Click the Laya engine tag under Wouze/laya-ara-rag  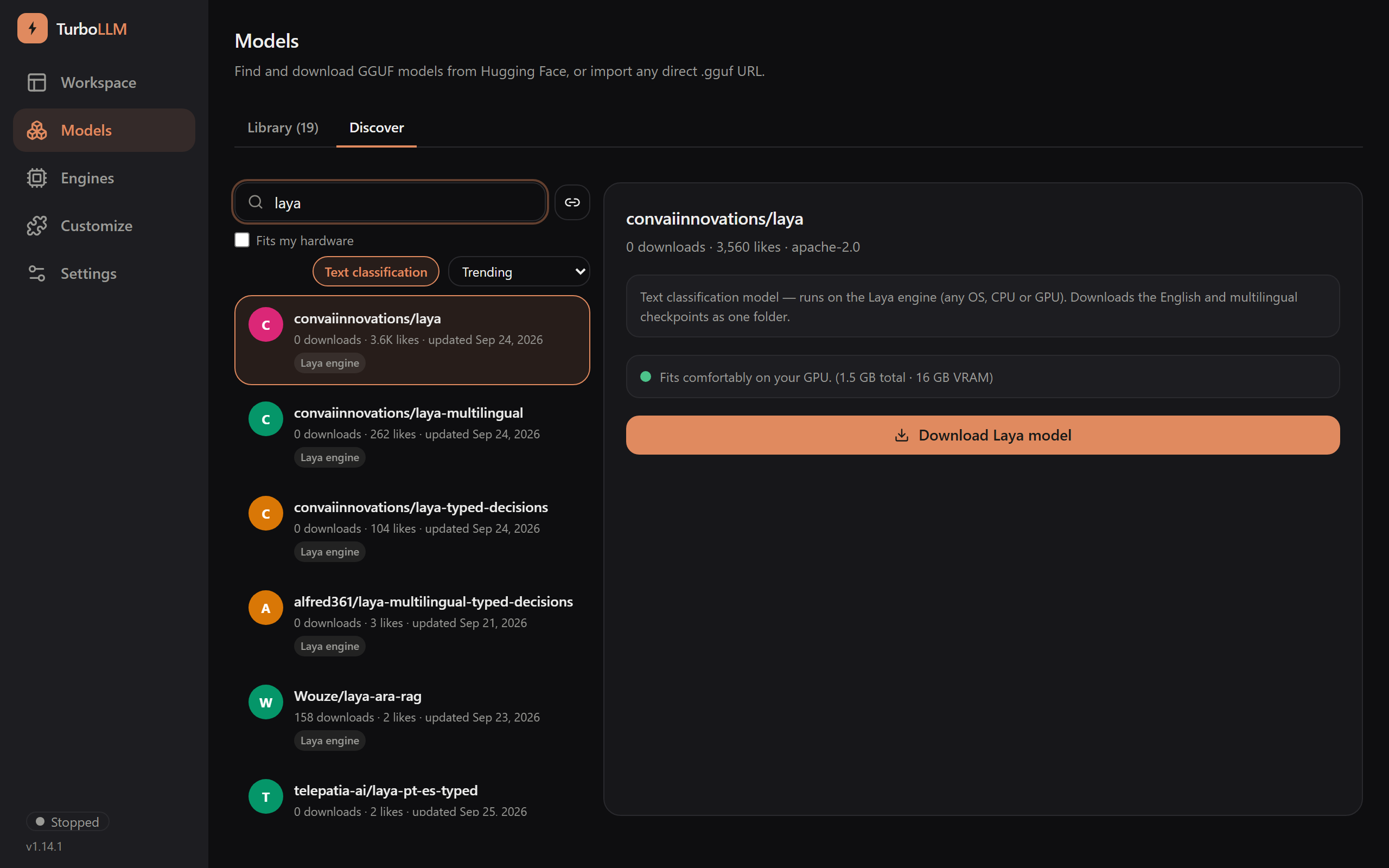[x=329, y=741]
